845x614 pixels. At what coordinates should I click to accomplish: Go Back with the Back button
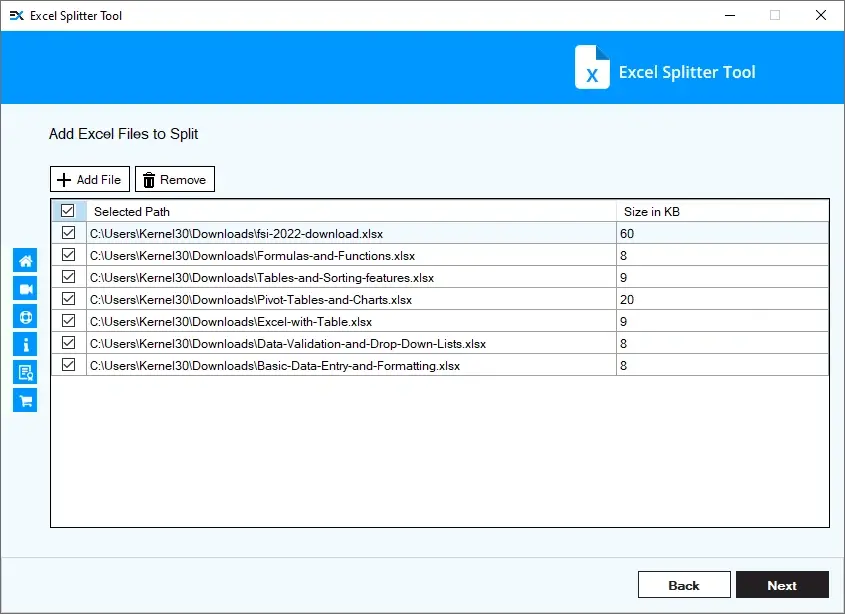coord(684,584)
